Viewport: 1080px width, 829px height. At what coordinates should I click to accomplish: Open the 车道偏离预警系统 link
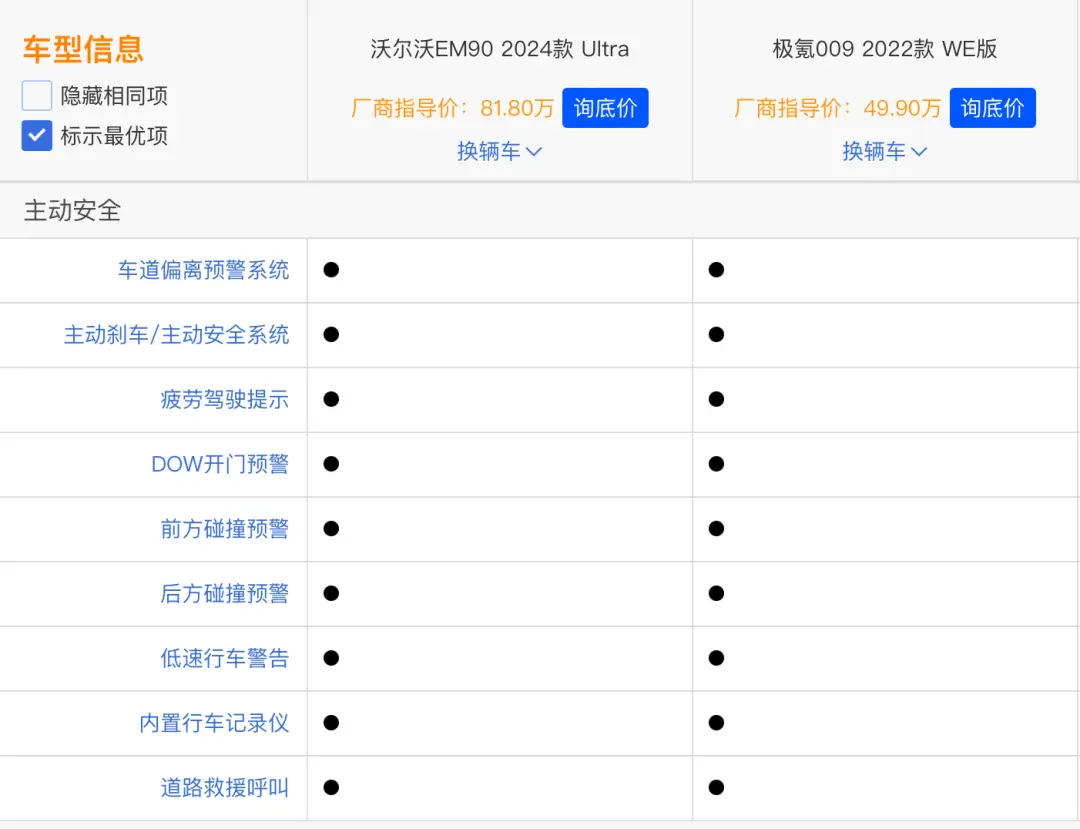(x=203, y=270)
